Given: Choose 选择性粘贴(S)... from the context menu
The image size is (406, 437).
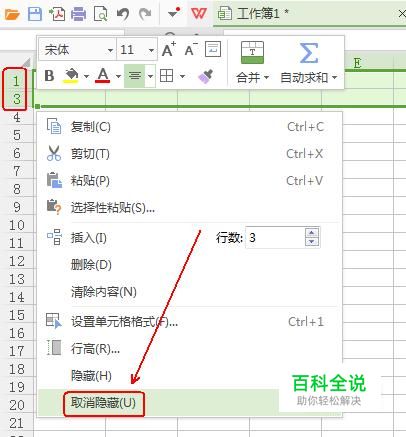Looking at the screenshot, I should [x=190, y=208].
